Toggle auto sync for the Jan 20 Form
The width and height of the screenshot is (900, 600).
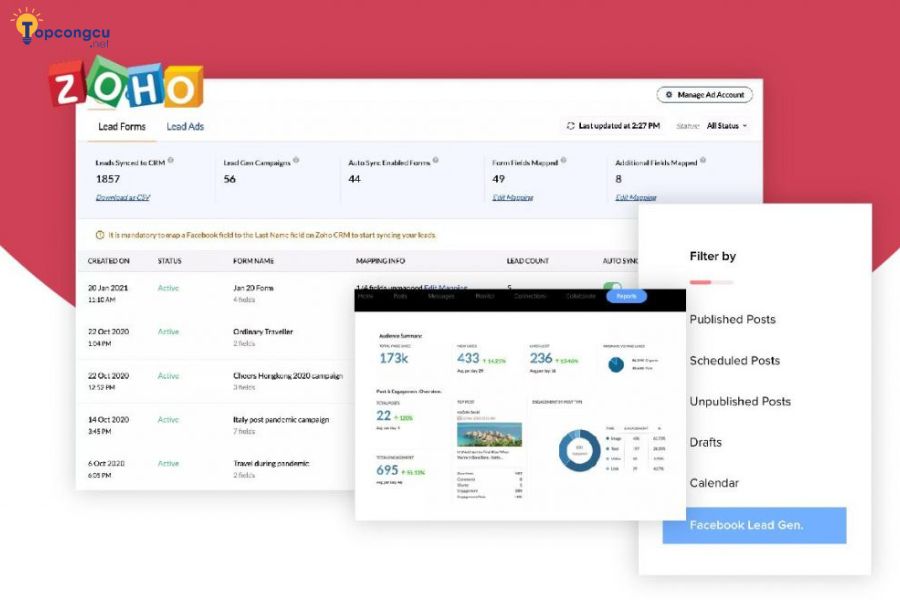[612, 287]
